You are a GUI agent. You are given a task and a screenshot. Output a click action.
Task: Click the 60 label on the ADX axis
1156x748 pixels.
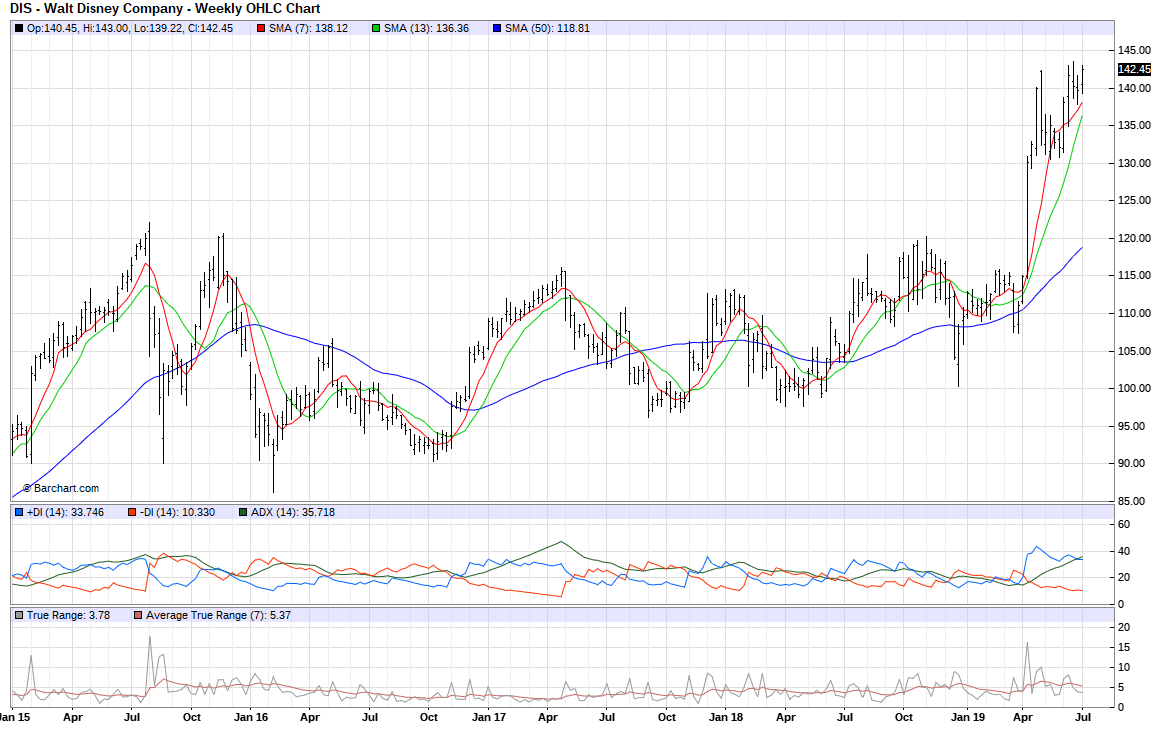click(1124, 525)
